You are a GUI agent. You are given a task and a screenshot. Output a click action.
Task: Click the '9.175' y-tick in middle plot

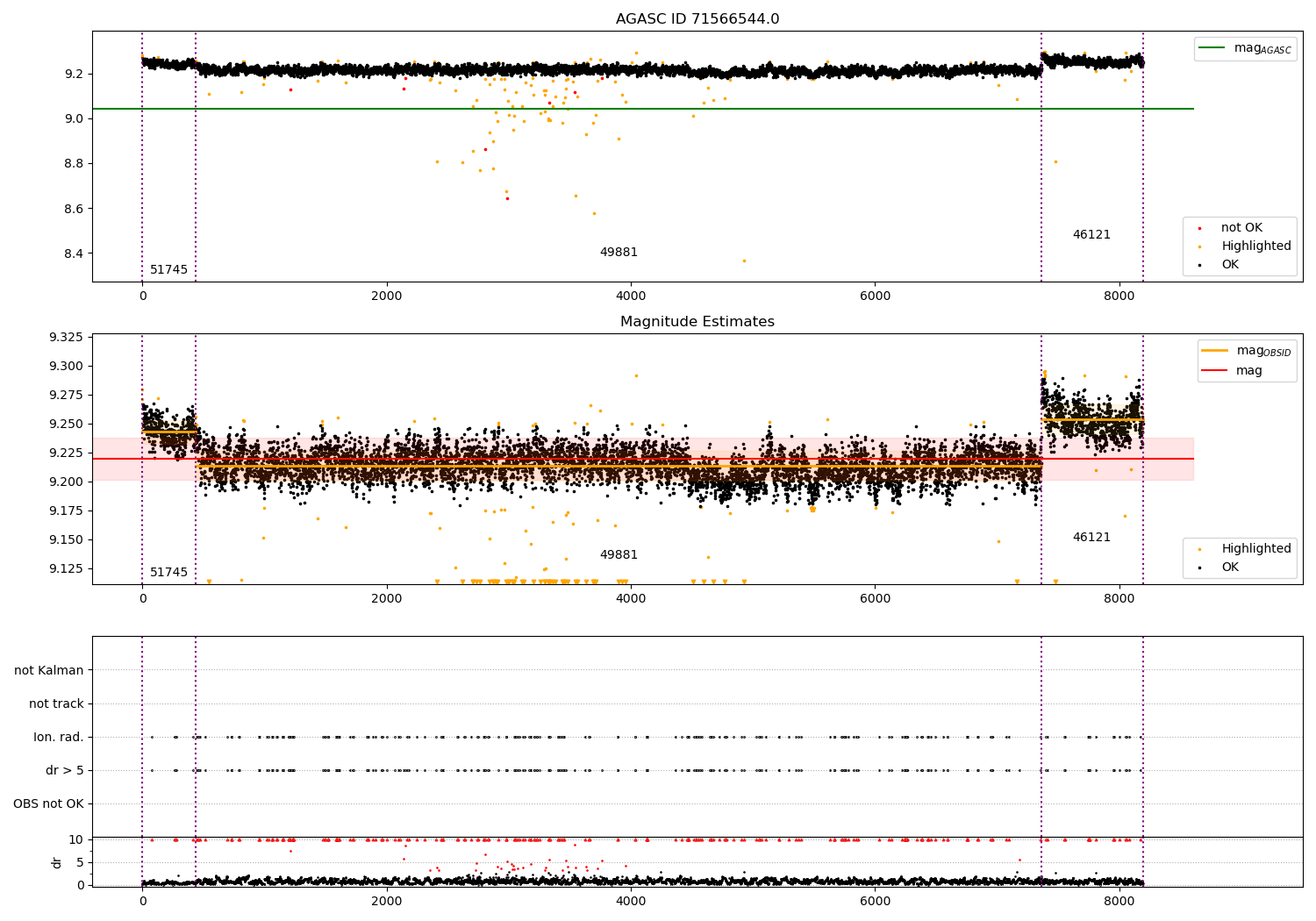(66, 511)
